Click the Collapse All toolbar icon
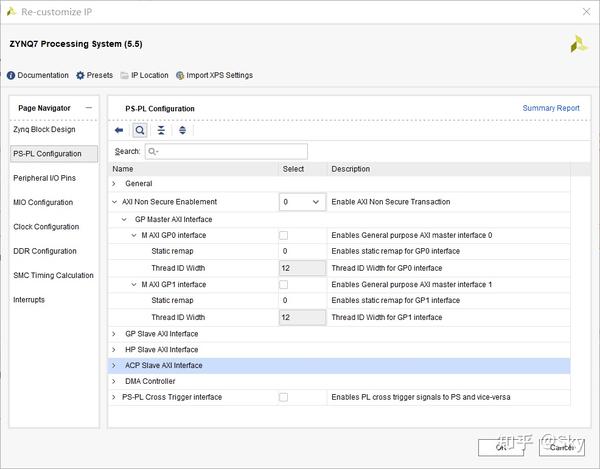The image size is (600, 469). (x=161, y=130)
